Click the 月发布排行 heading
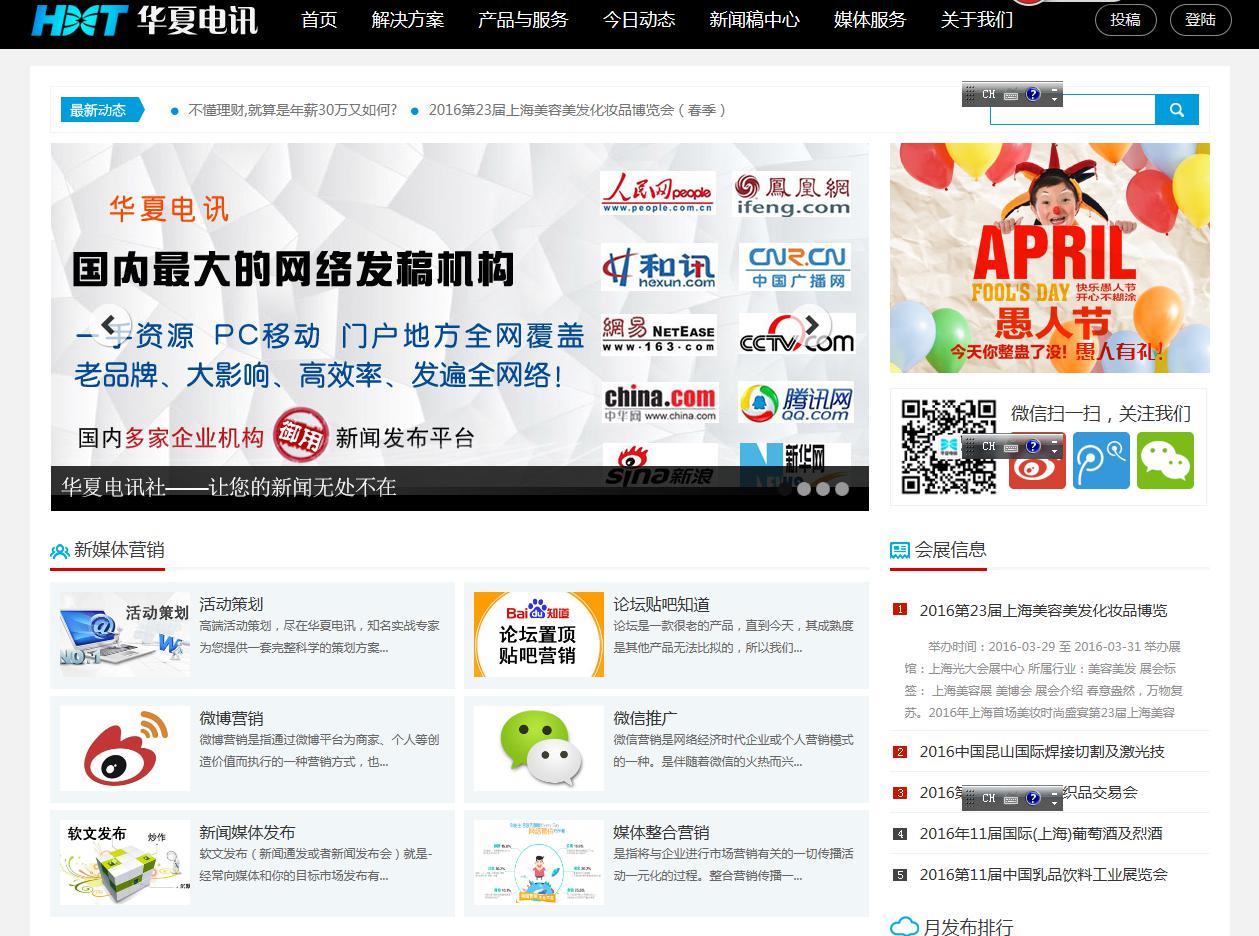 (968, 927)
